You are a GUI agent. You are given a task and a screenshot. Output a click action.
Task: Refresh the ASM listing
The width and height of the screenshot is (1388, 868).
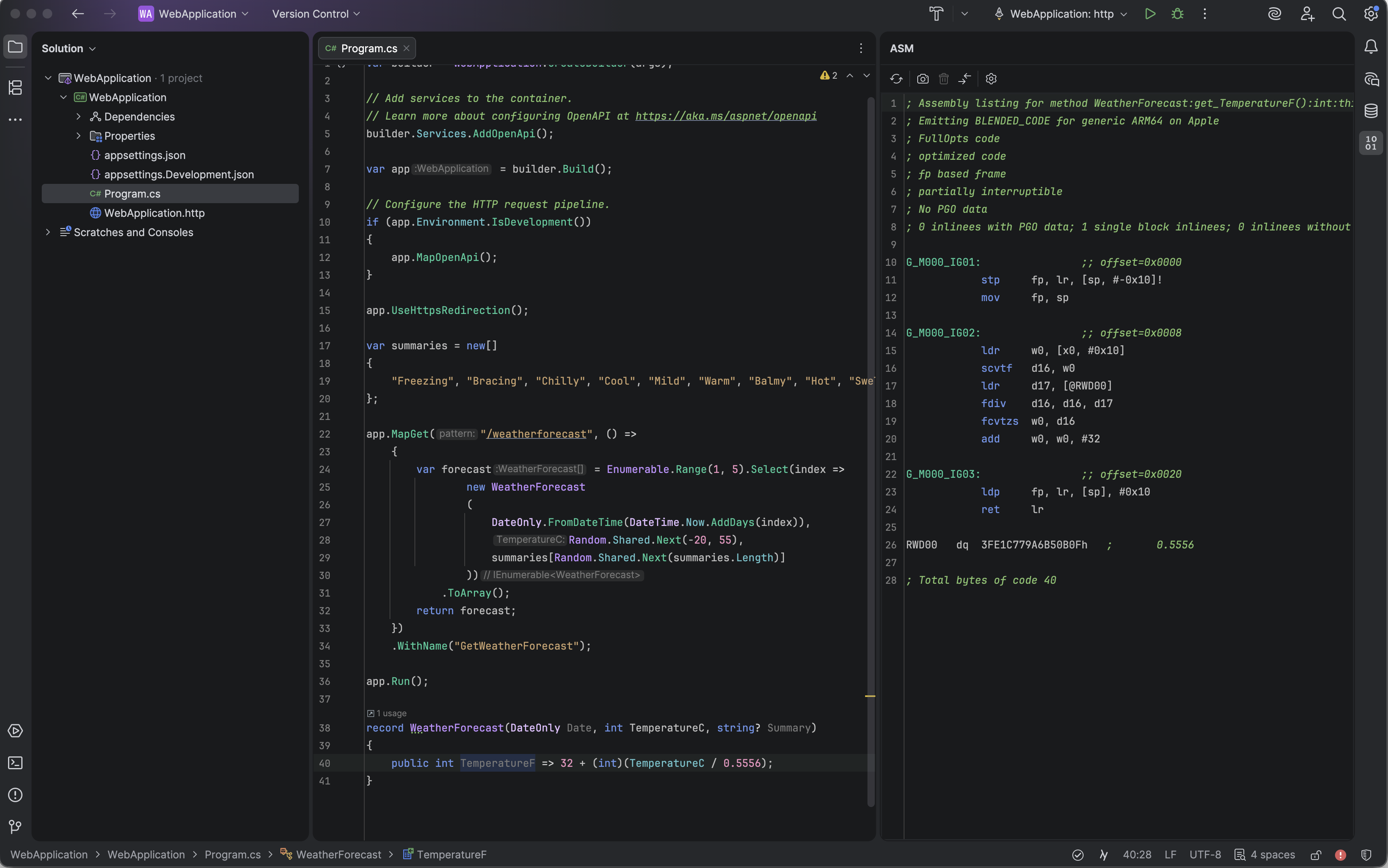896,79
